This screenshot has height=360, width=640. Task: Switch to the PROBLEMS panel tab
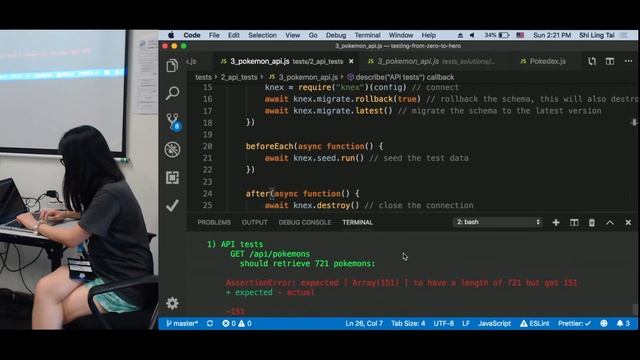click(214, 222)
